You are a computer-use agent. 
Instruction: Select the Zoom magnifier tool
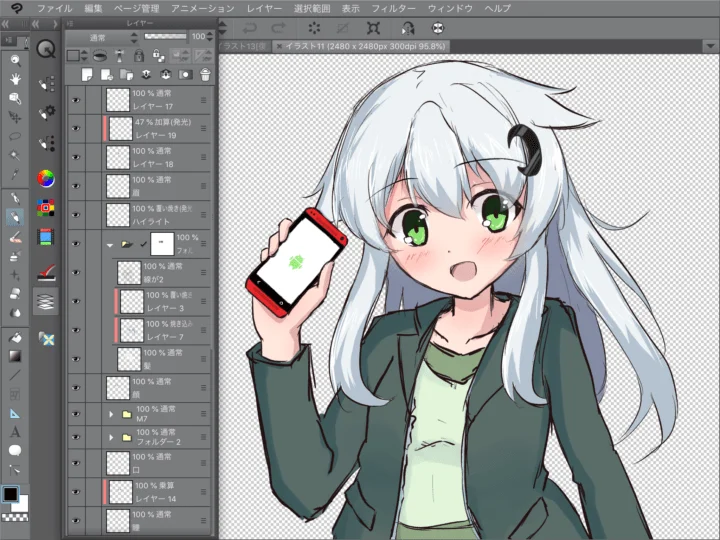[16, 59]
